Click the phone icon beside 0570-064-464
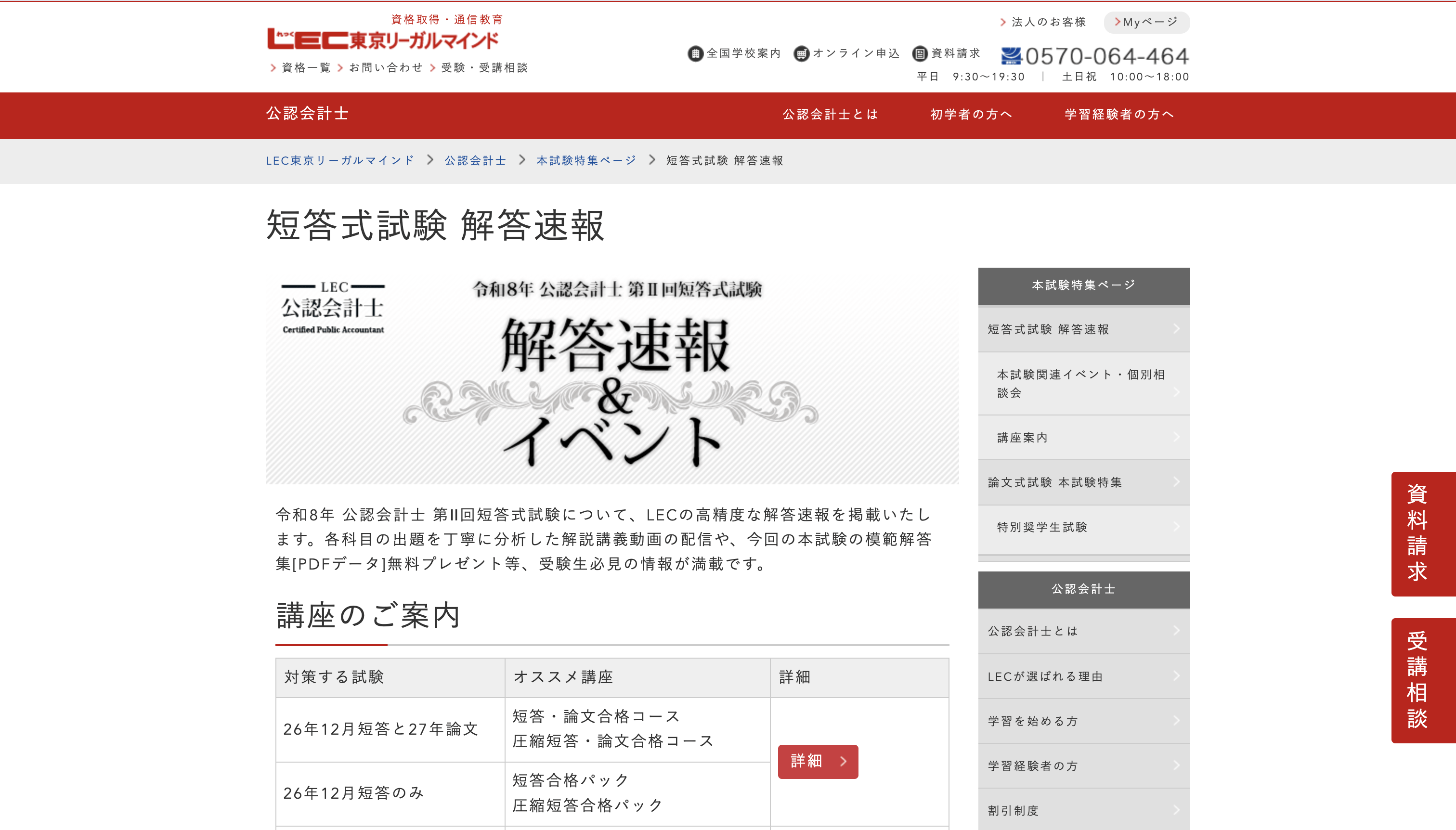 click(1011, 56)
